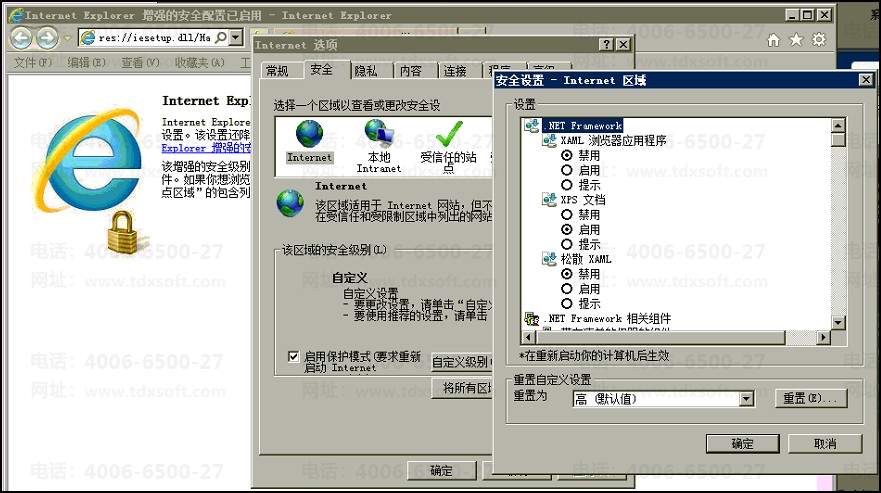Select the Local Intranet zone icon

[x=379, y=133]
